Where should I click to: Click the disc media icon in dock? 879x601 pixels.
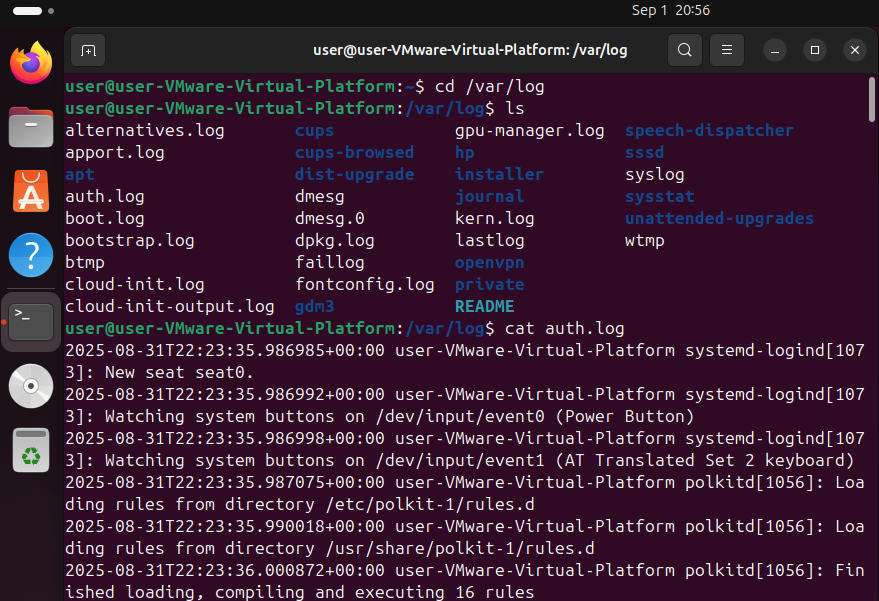pyautogui.click(x=31, y=386)
